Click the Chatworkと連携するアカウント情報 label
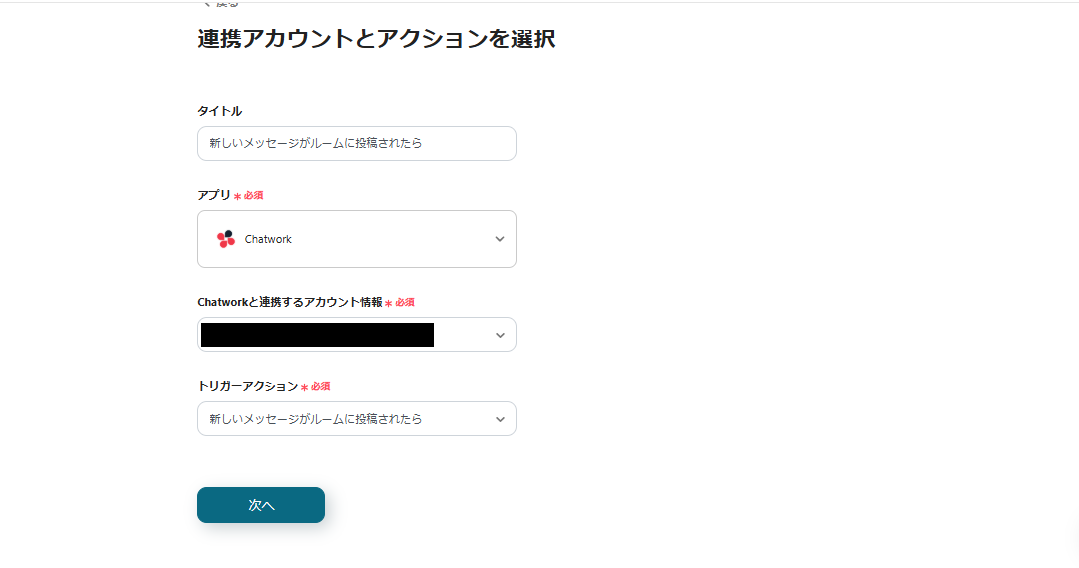The width and height of the screenshot is (1079, 568). [289, 302]
